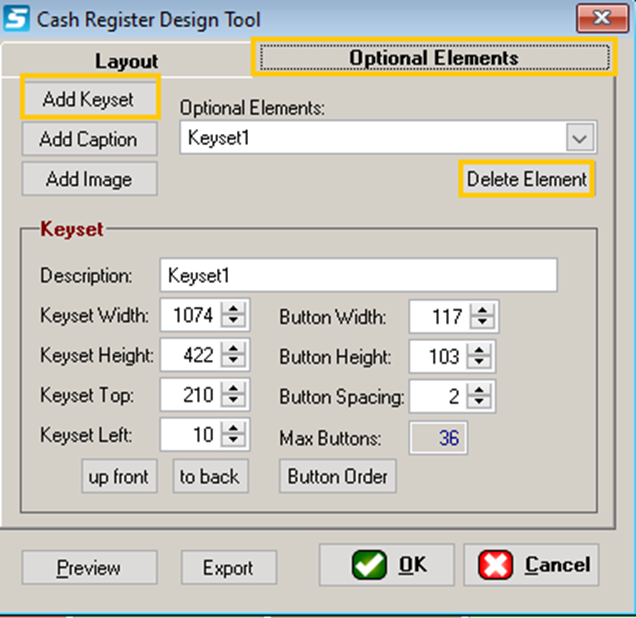Click the Add Image button

88,179
